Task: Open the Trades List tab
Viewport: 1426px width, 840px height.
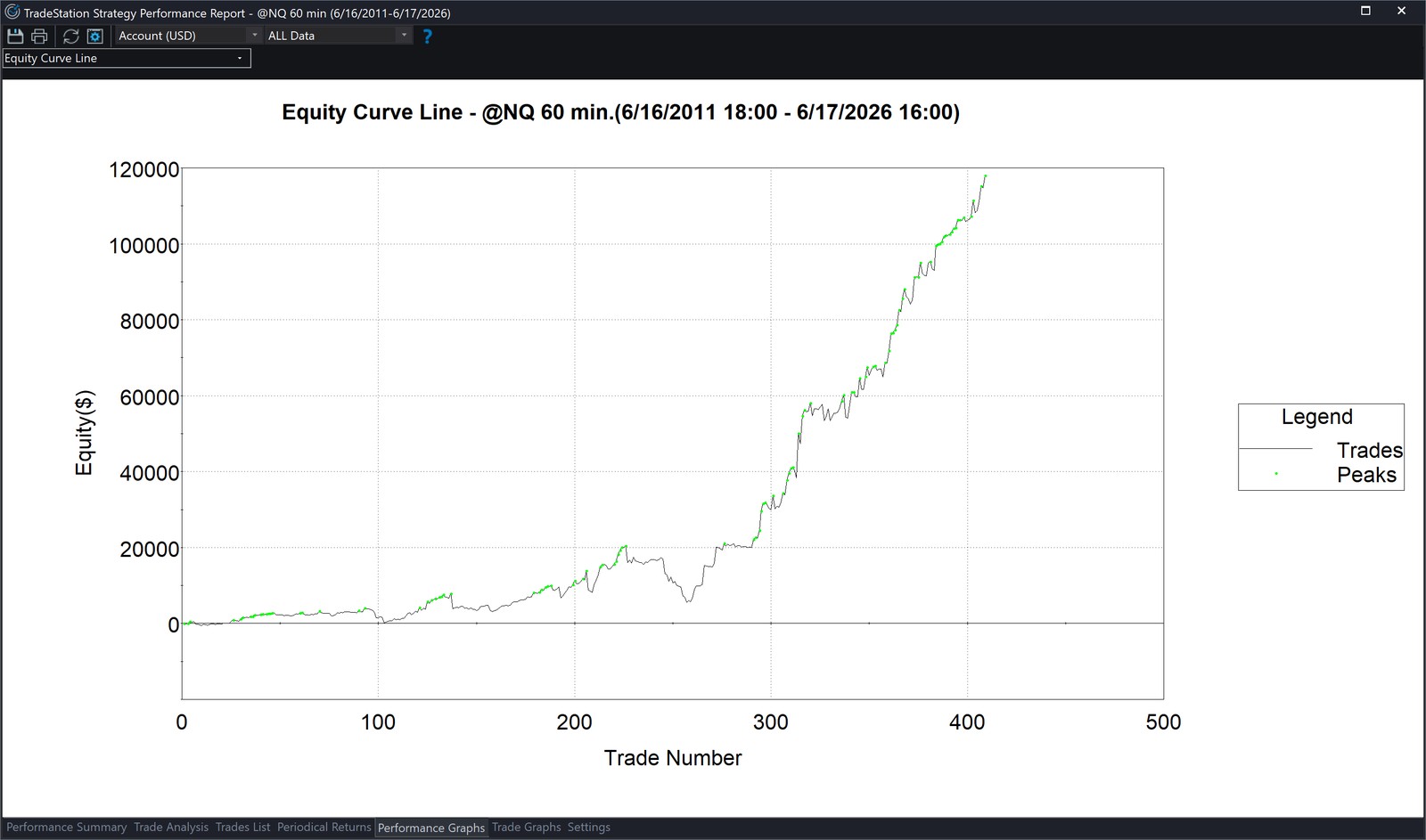Action: pos(242,828)
